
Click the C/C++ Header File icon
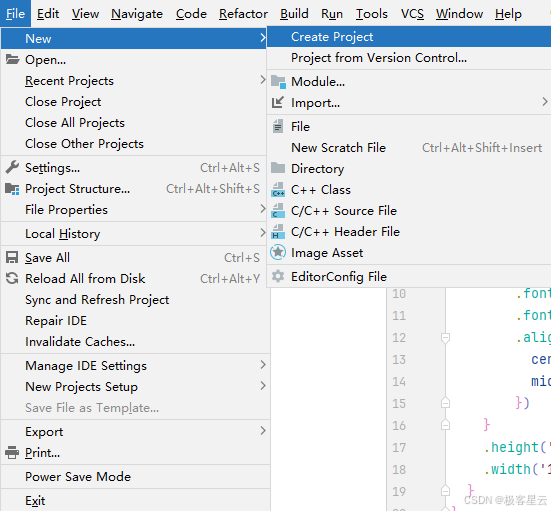point(278,232)
